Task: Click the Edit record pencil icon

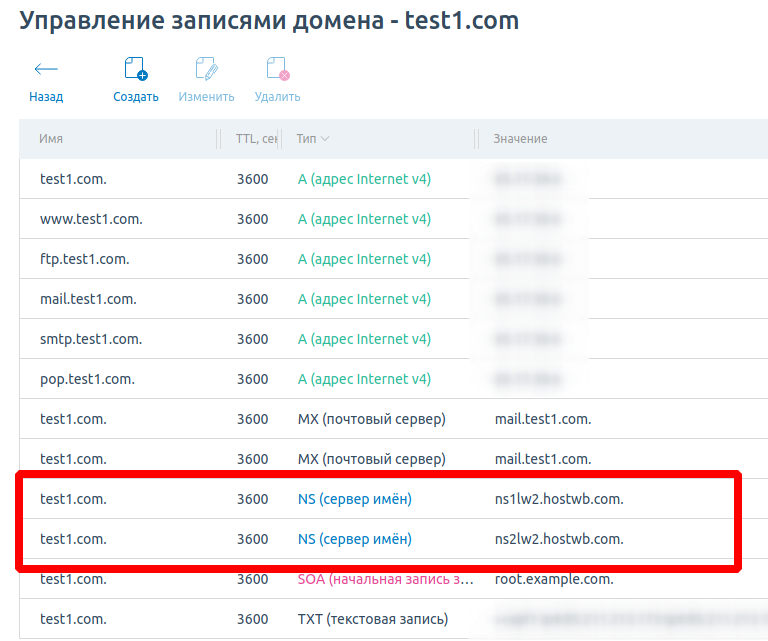Action: (206, 69)
